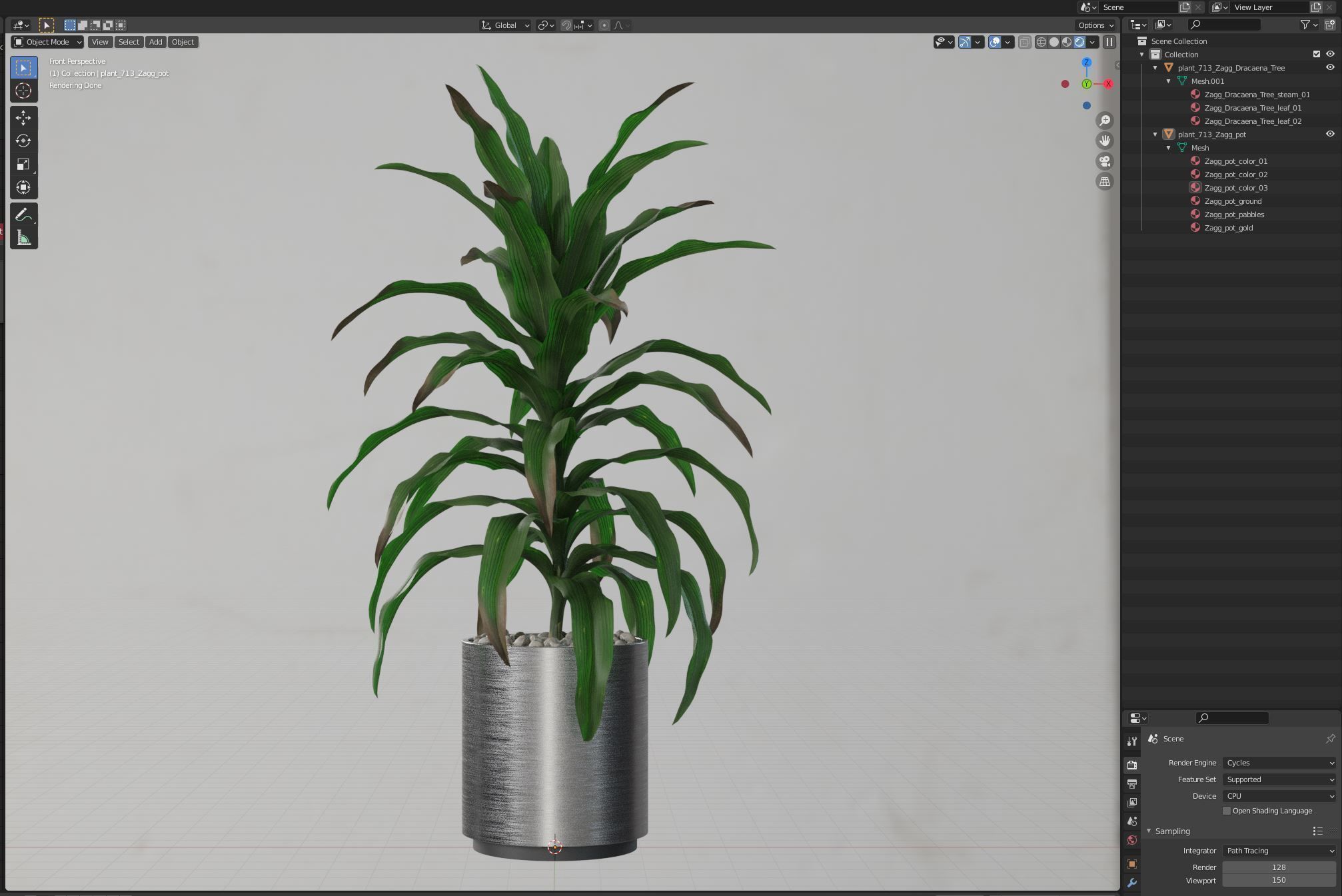Collapse plant_713_Zagg_pot tree item
This screenshot has width=1342, height=896.
tap(1155, 134)
